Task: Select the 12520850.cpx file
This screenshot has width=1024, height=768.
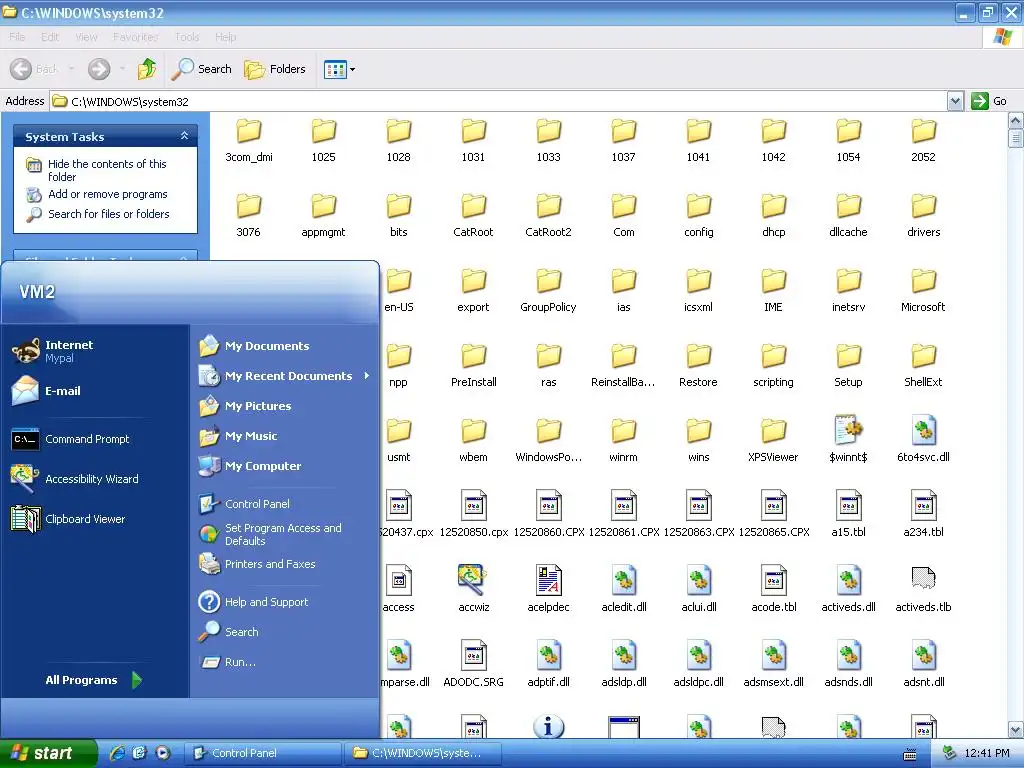Action: point(473,514)
